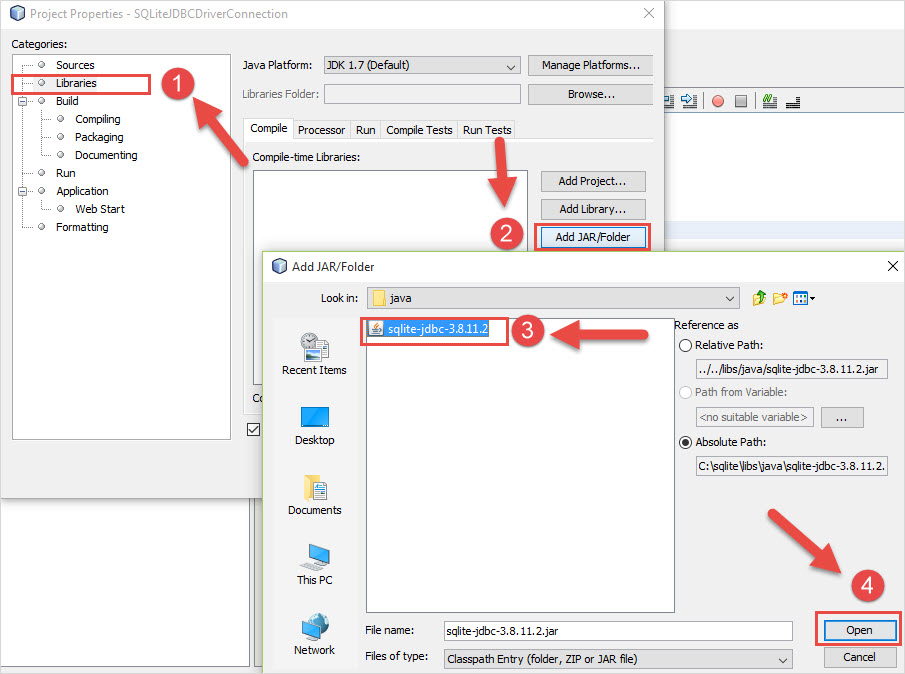Select the Documenting category

click(106, 155)
